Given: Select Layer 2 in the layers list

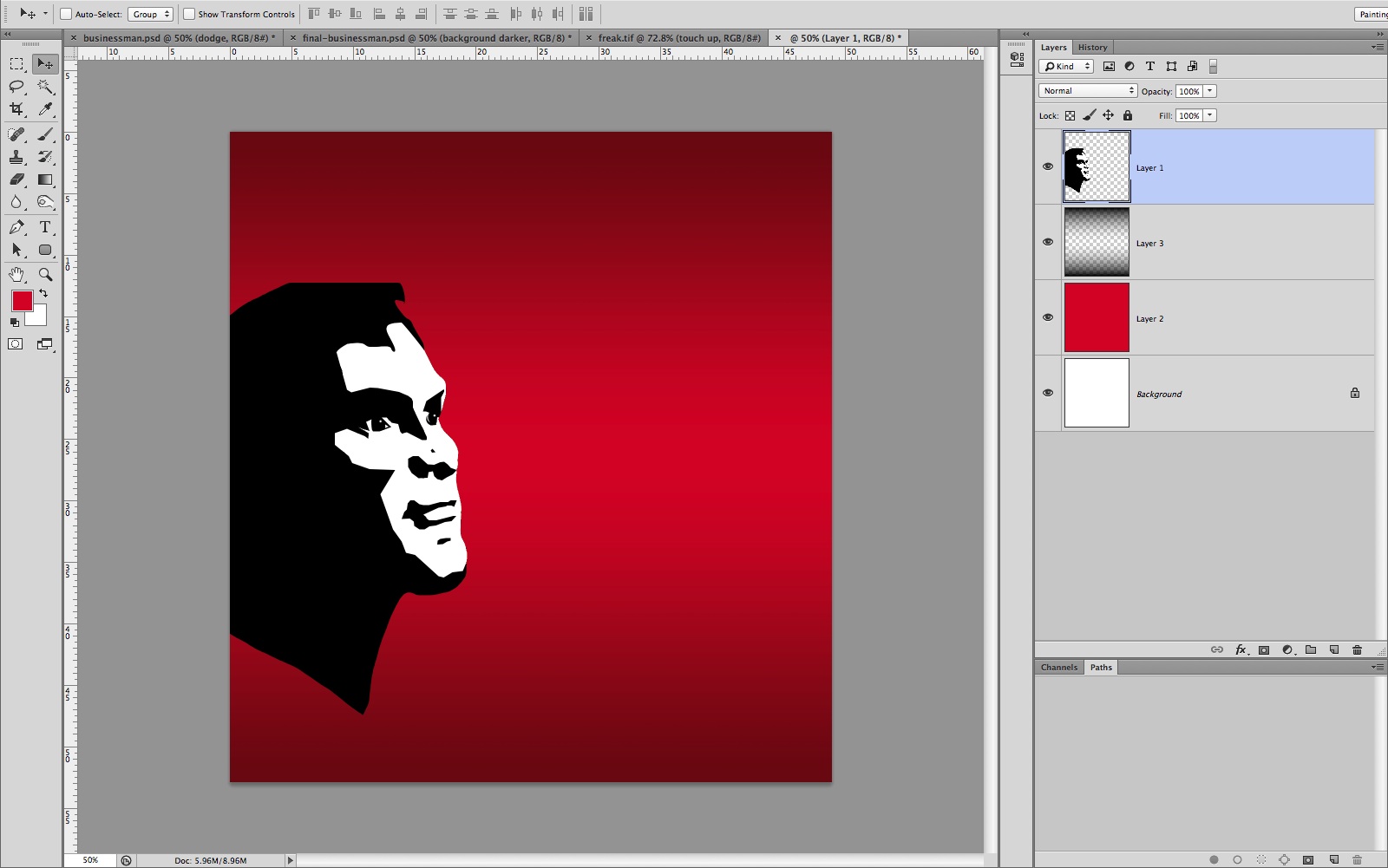Looking at the screenshot, I should [x=1214, y=318].
